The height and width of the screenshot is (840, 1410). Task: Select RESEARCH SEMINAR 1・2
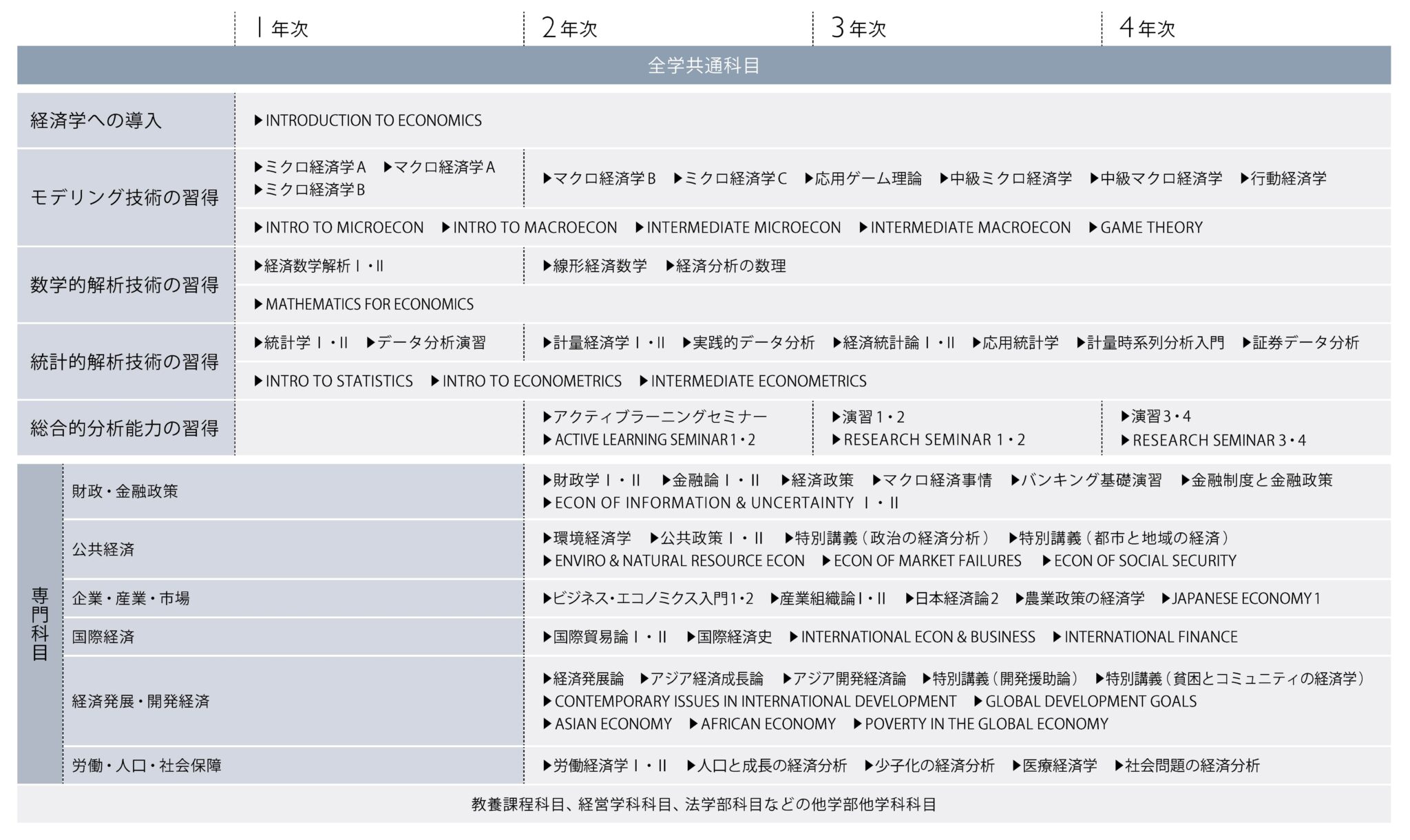pyautogui.click(x=929, y=440)
